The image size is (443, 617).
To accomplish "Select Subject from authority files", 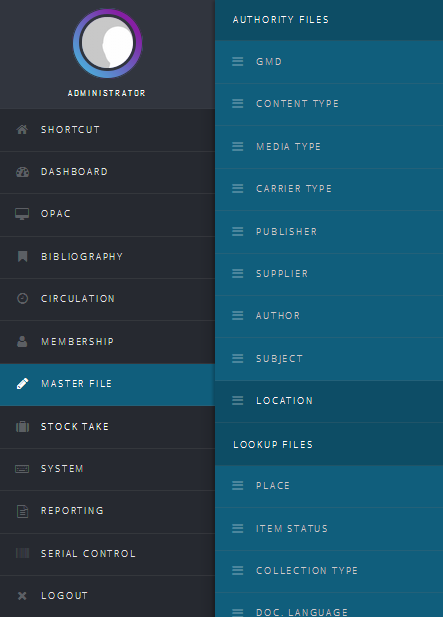I will 329,359.
